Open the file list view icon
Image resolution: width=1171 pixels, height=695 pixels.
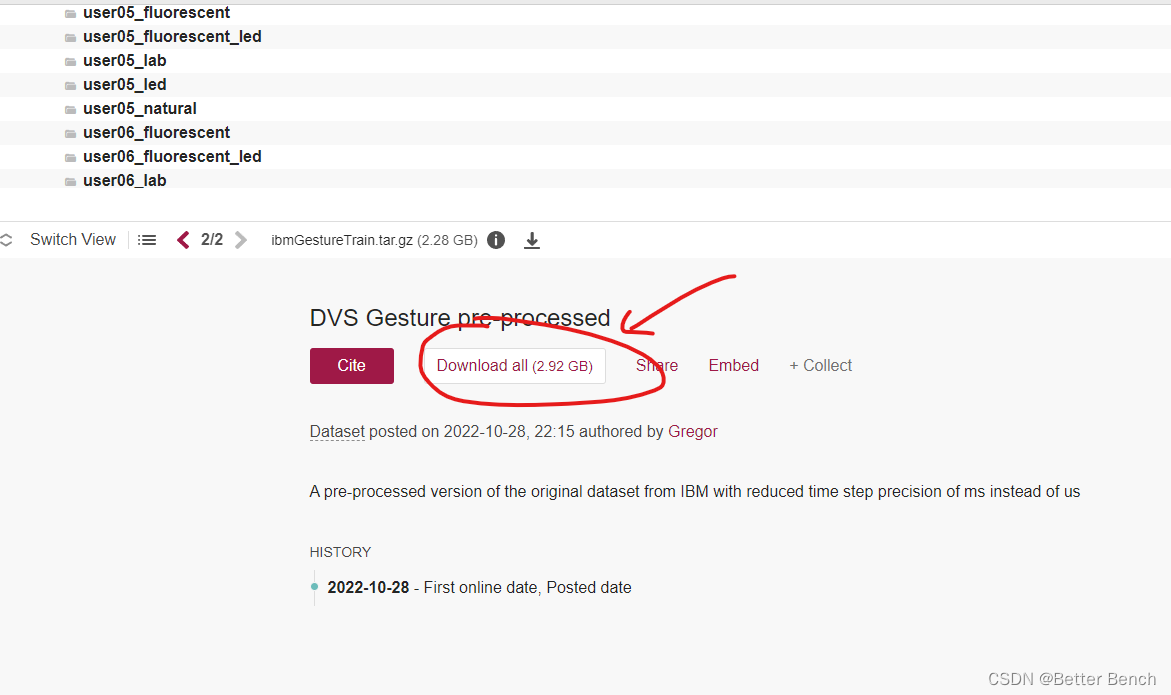(x=147, y=240)
